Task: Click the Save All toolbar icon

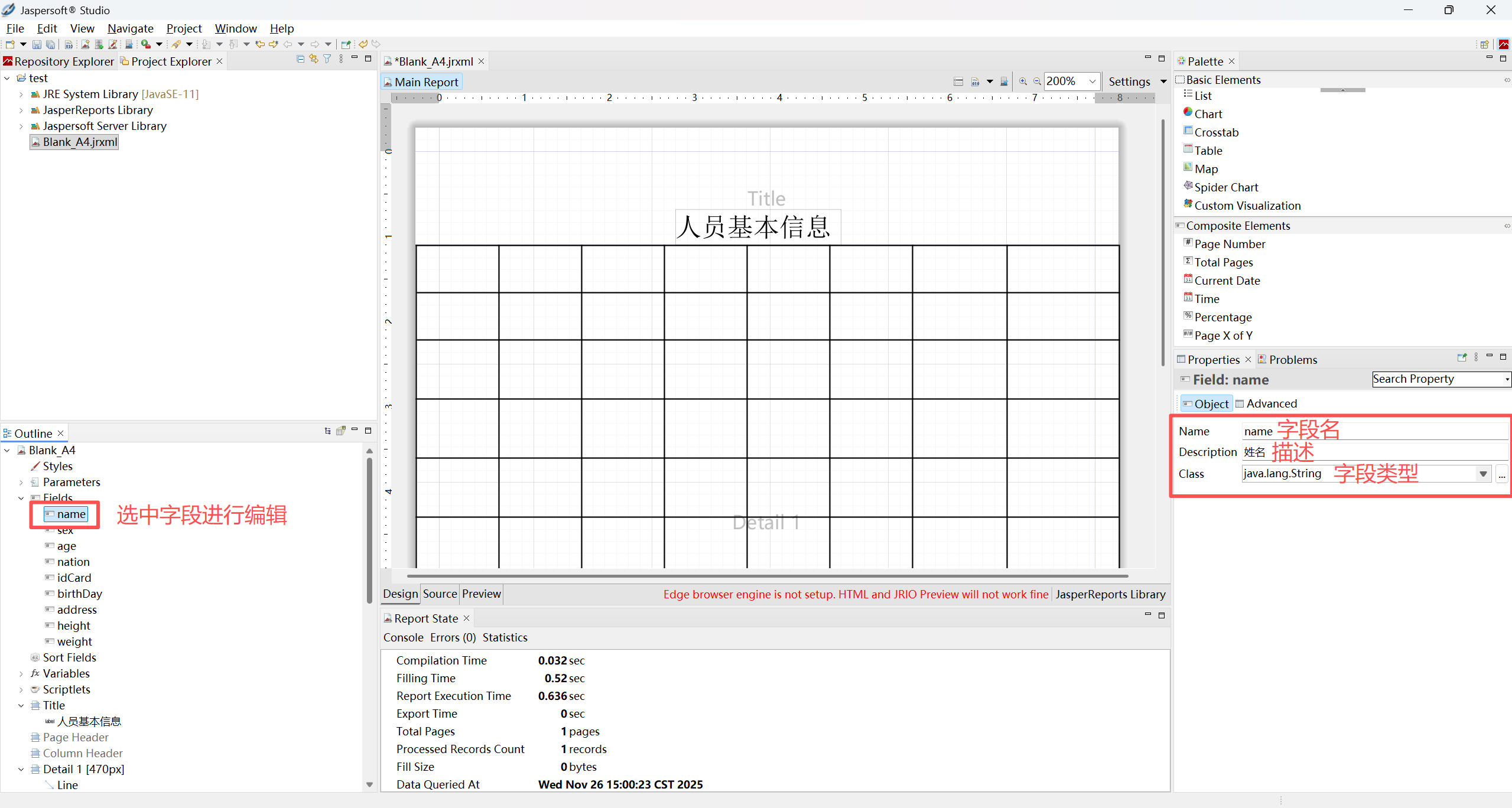Action: 51,44
